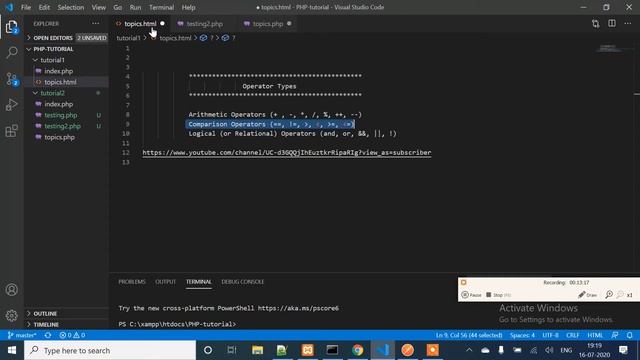
Task: Click the Type here to search box
Action: 110,350
